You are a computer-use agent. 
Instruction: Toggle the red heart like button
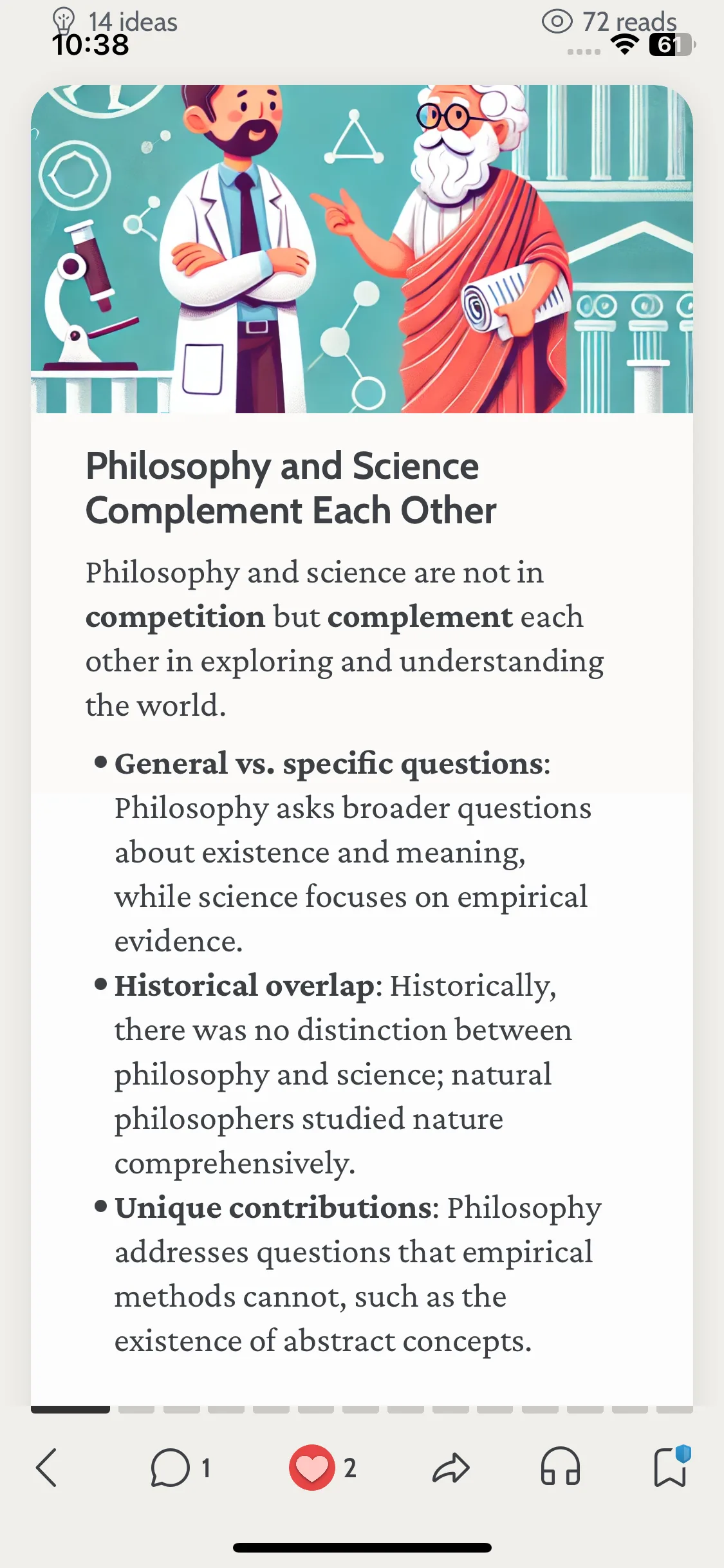[x=312, y=1468]
